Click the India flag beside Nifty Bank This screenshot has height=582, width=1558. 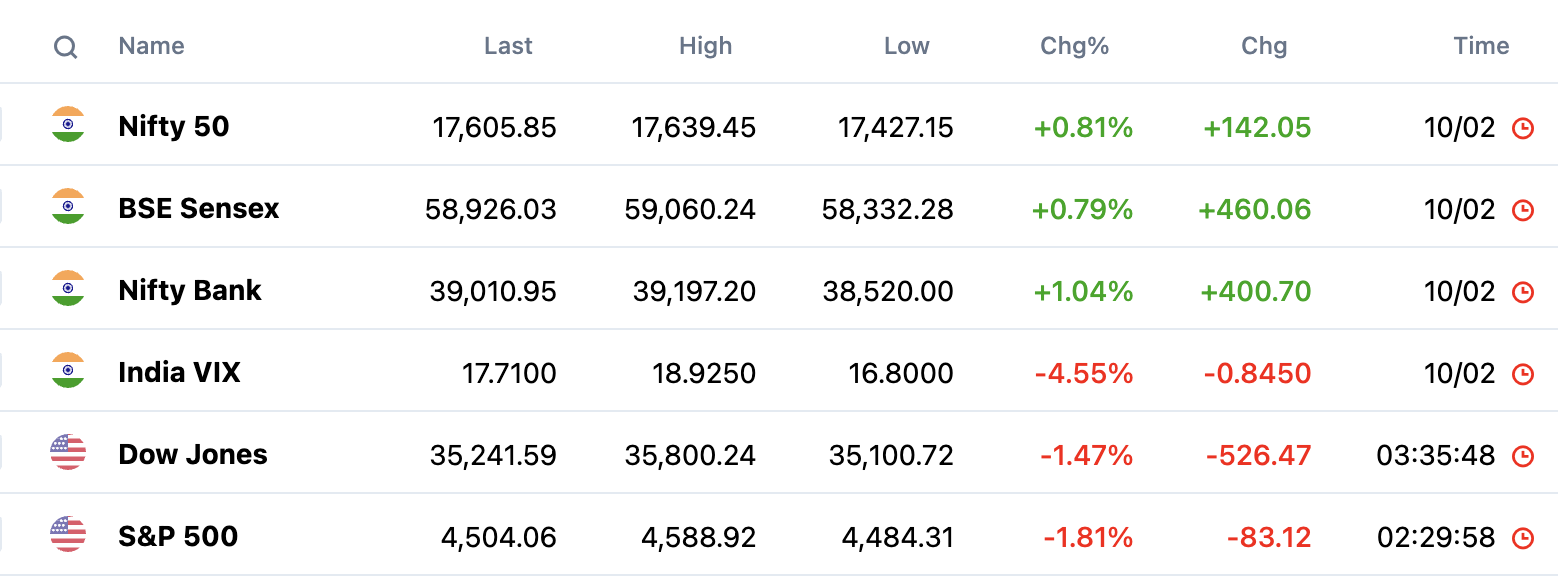click(68, 288)
